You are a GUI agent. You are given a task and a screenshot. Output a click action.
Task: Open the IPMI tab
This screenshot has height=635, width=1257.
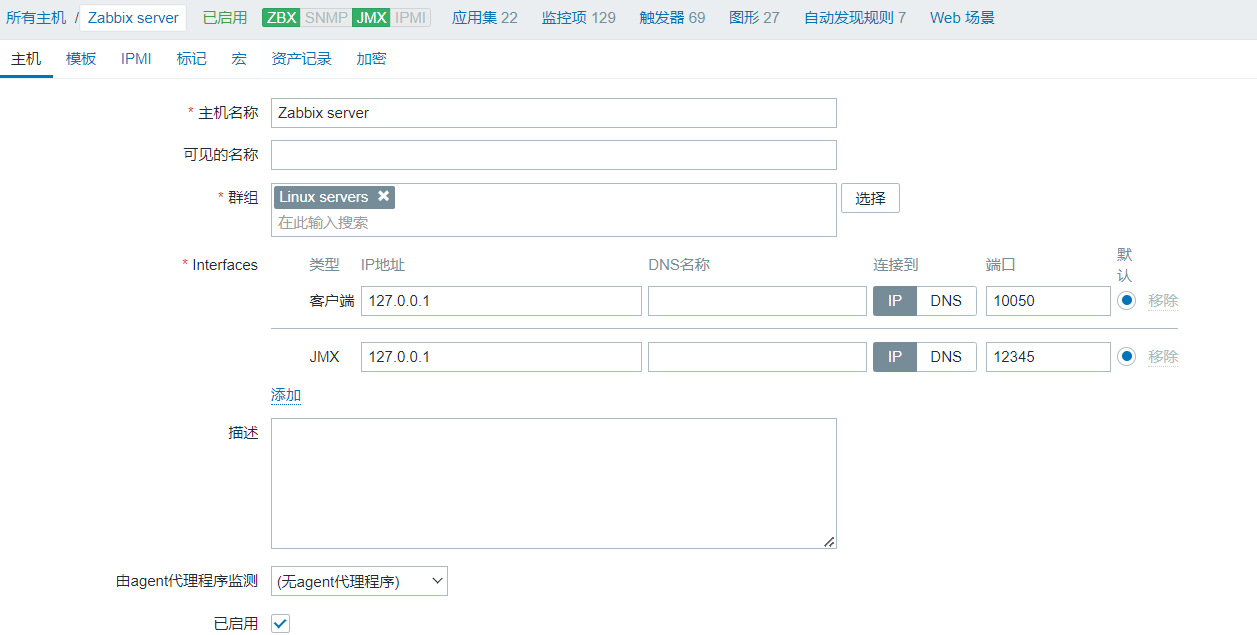[x=136, y=59]
